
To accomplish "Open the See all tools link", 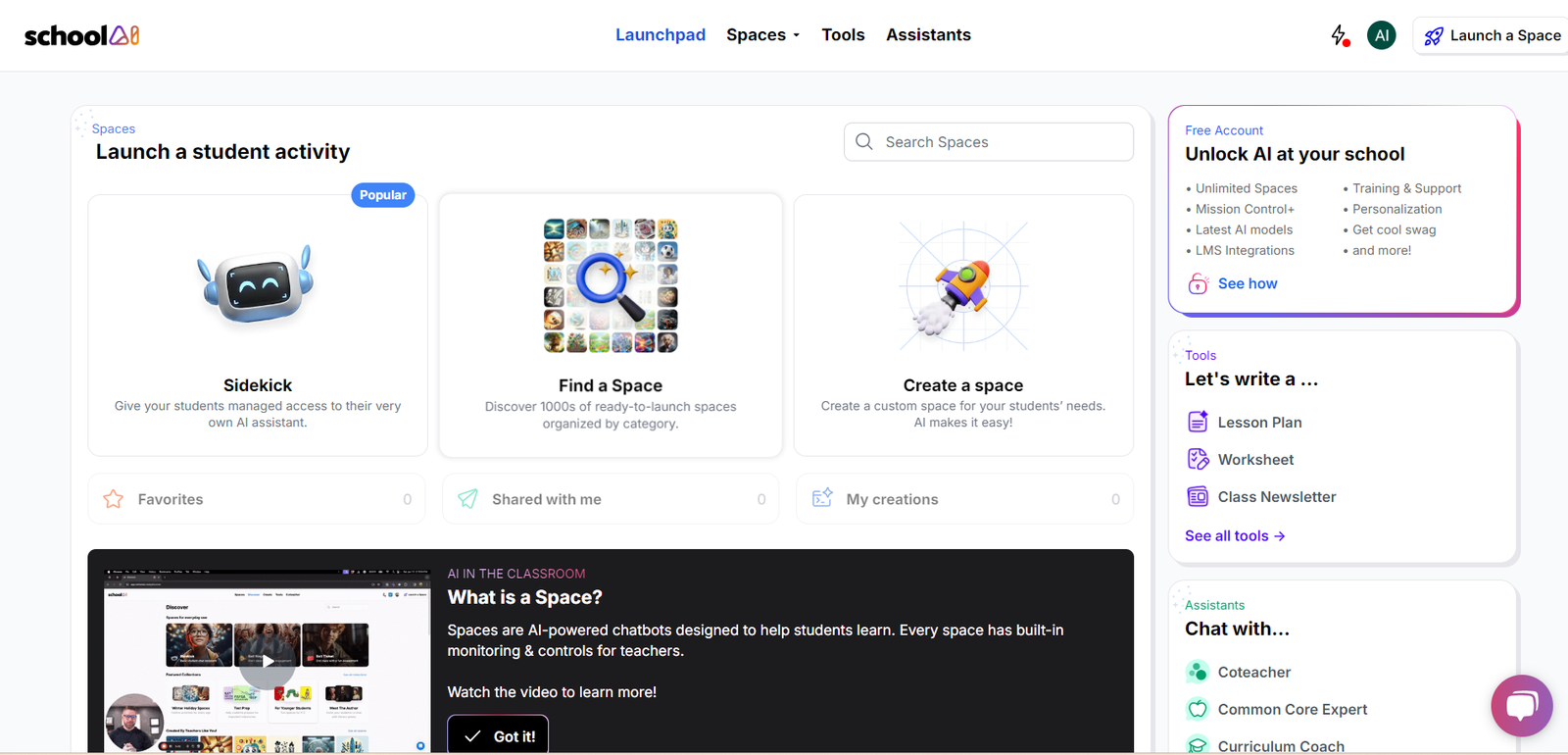I will (x=1235, y=535).
